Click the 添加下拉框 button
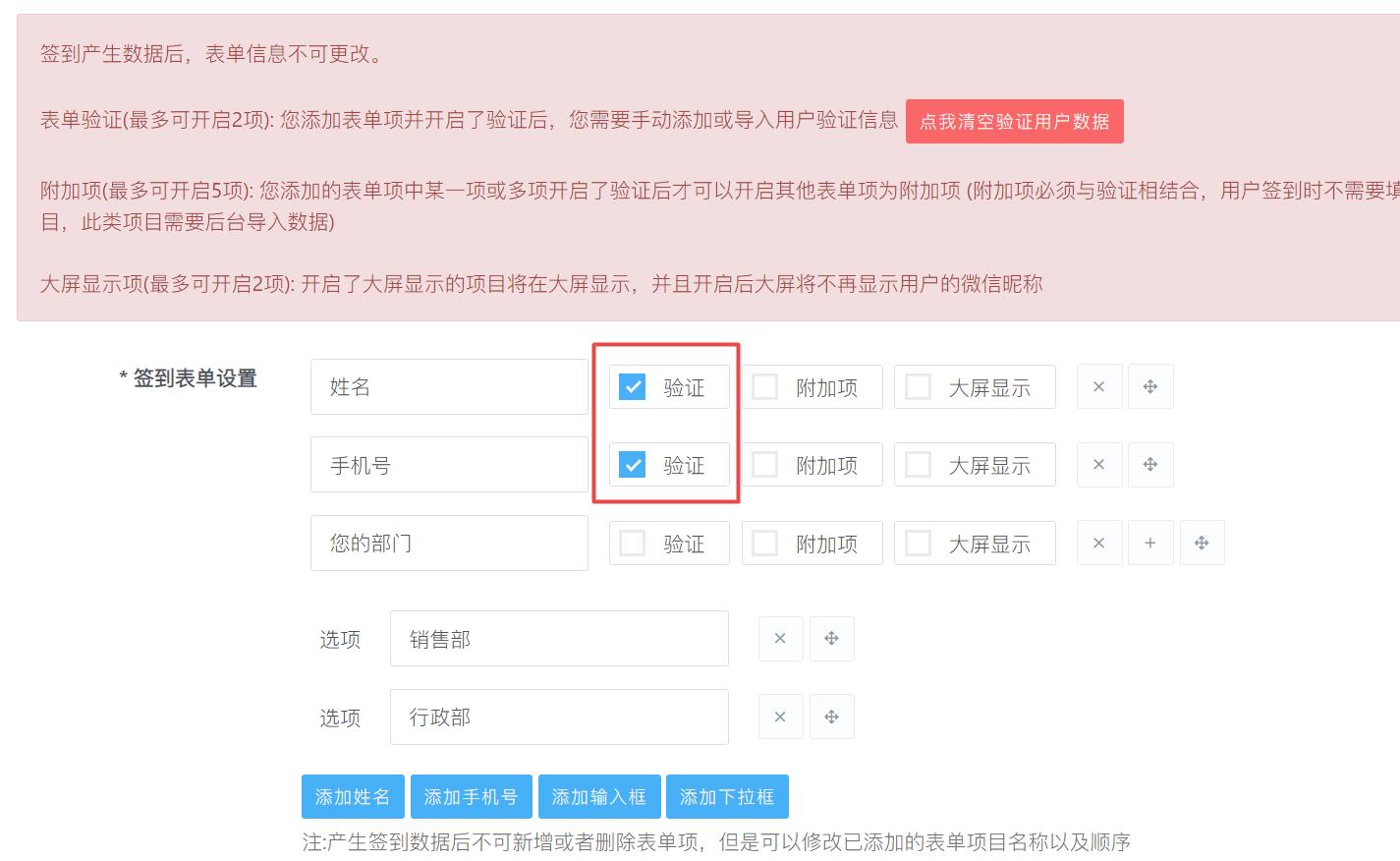This screenshot has width=1400, height=861. coord(727,797)
